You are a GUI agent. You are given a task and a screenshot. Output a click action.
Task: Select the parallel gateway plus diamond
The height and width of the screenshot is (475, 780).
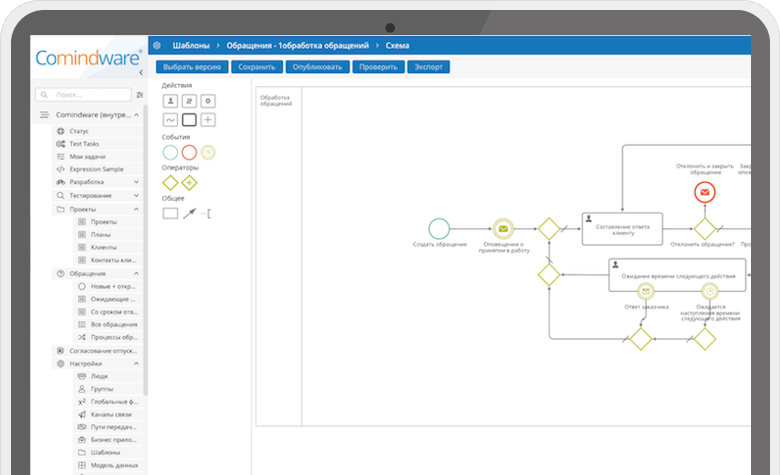pos(189,183)
